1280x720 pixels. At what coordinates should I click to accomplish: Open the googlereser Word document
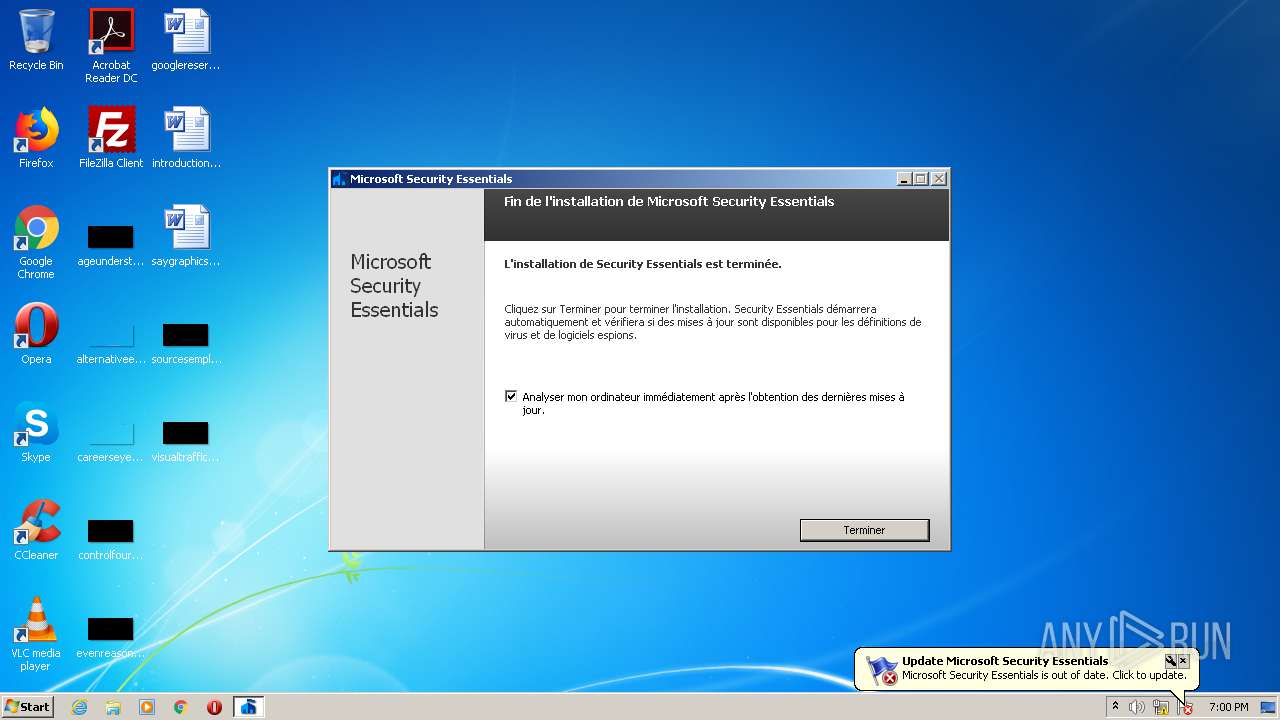coord(186,40)
